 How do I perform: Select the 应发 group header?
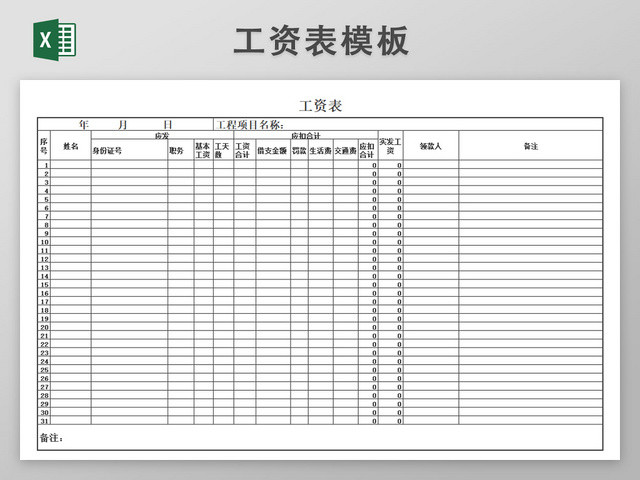pyautogui.click(x=162, y=136)
